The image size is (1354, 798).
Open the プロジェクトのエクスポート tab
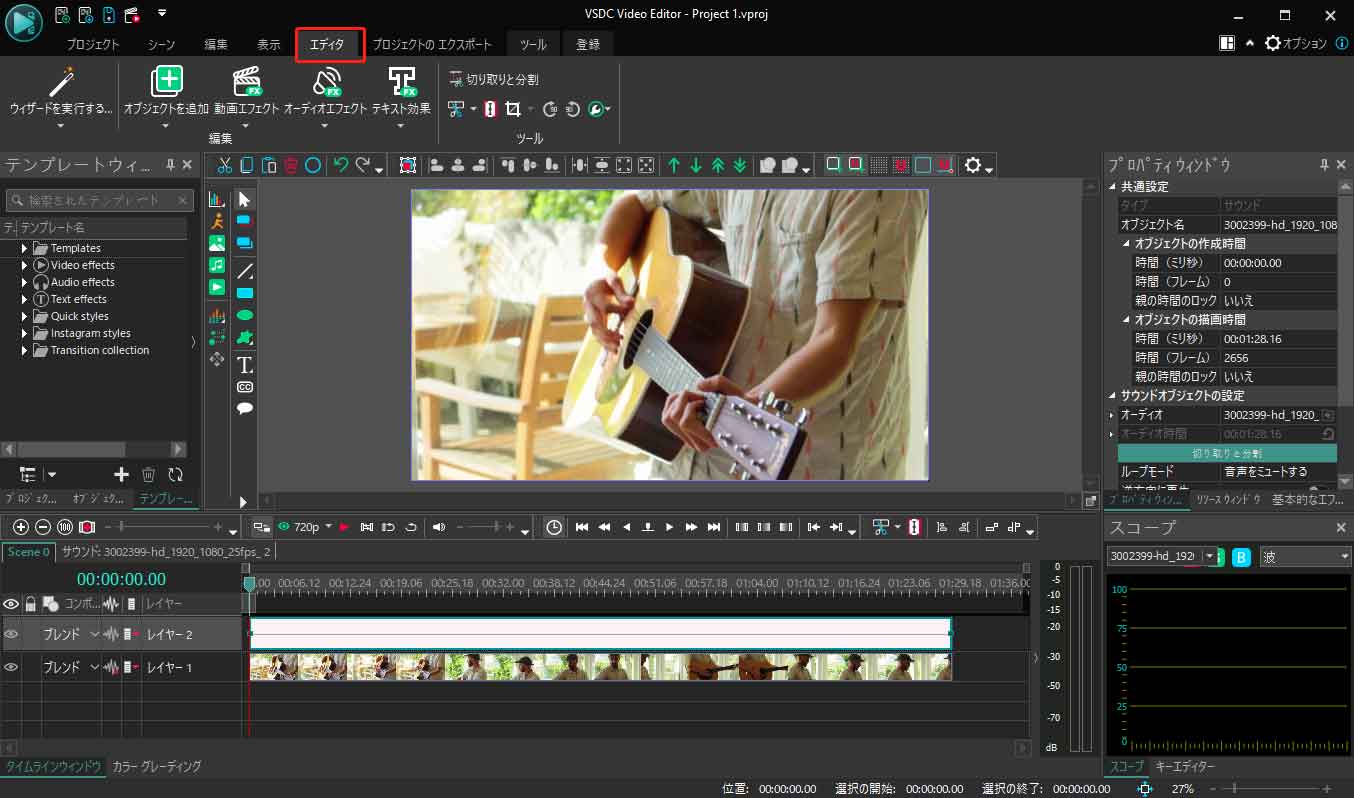coord(432,45)
